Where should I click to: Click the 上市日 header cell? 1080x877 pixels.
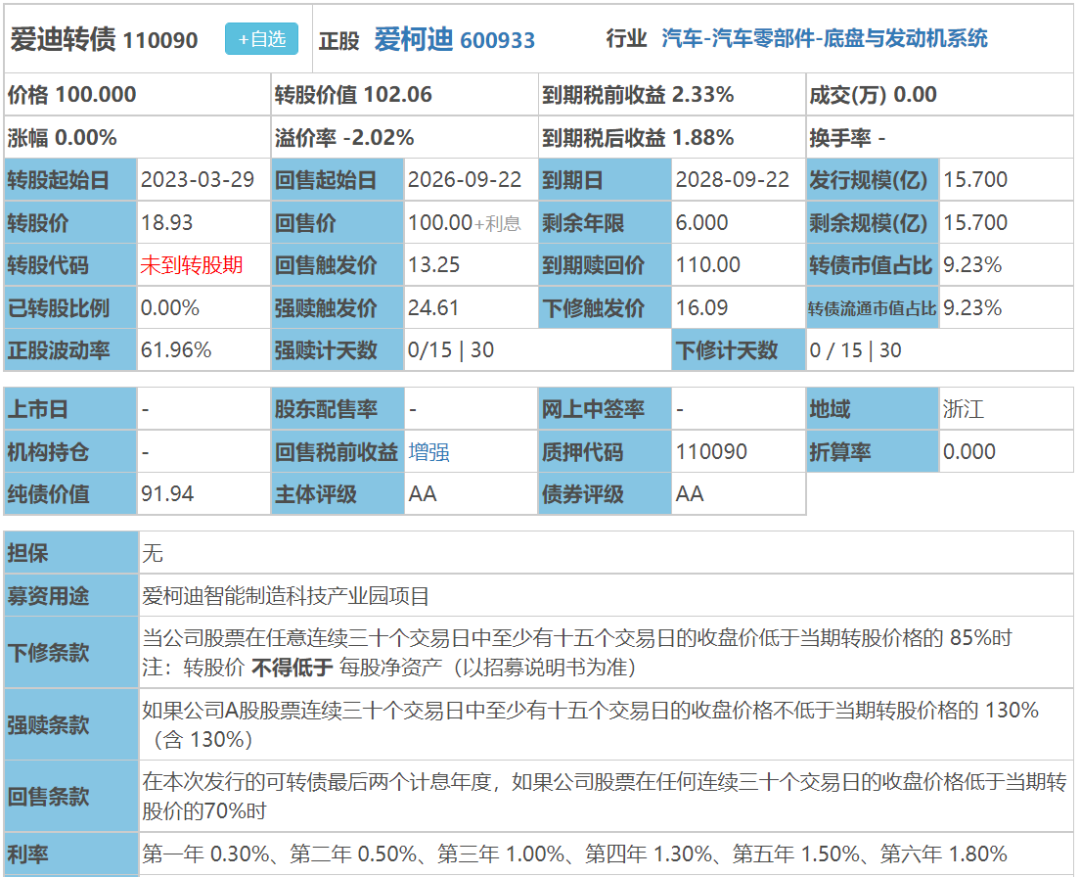point(70,409)
